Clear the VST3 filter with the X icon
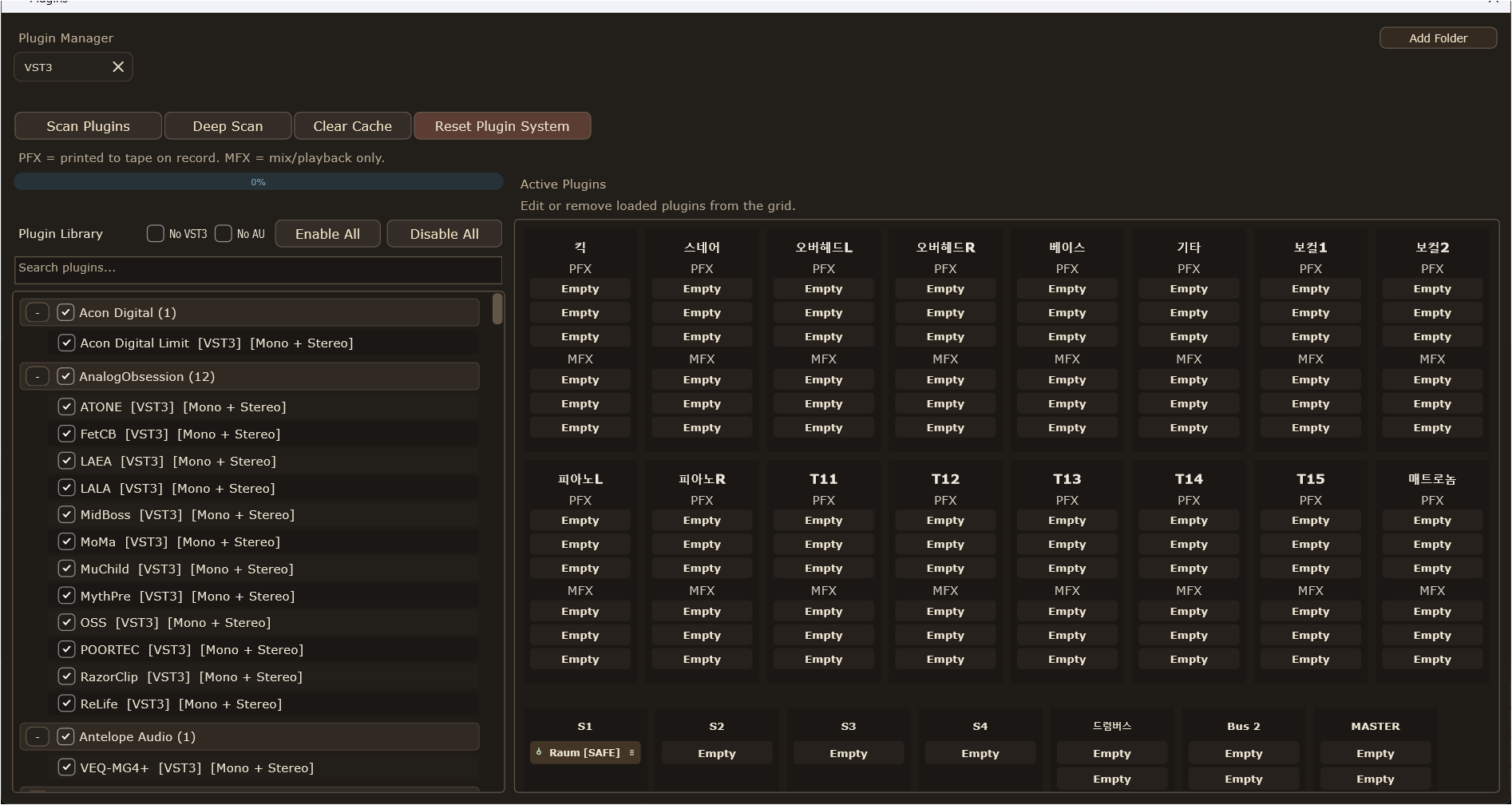 [118, 67]
